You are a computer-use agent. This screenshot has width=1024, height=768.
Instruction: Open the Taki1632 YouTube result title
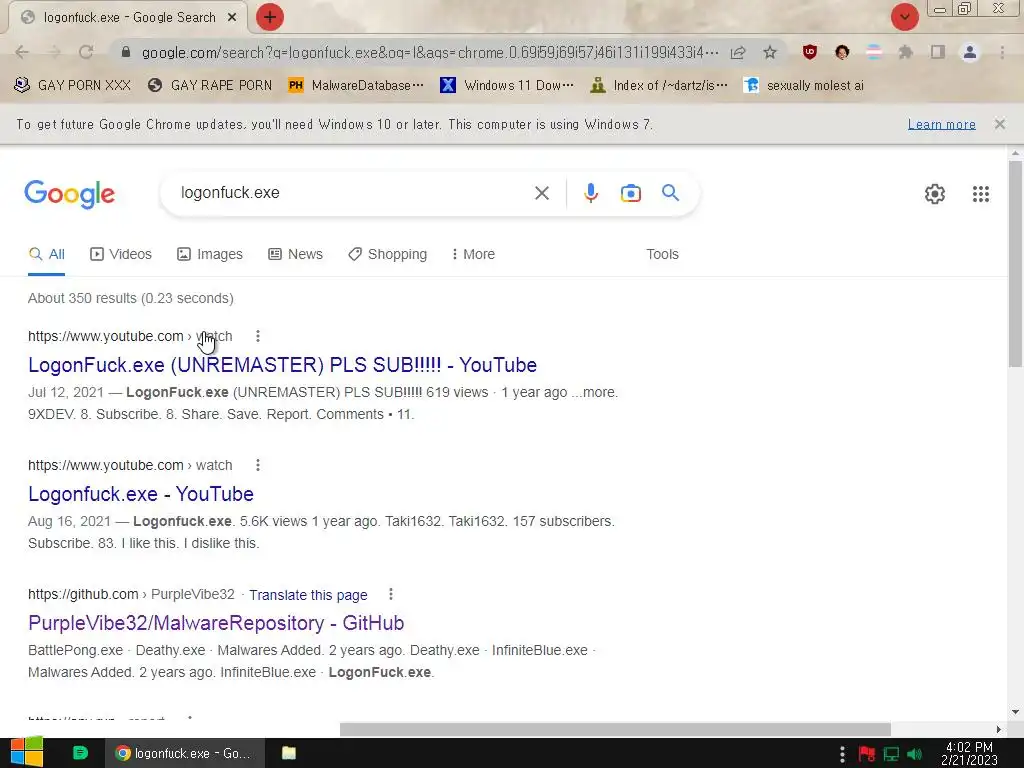[140, 494]
